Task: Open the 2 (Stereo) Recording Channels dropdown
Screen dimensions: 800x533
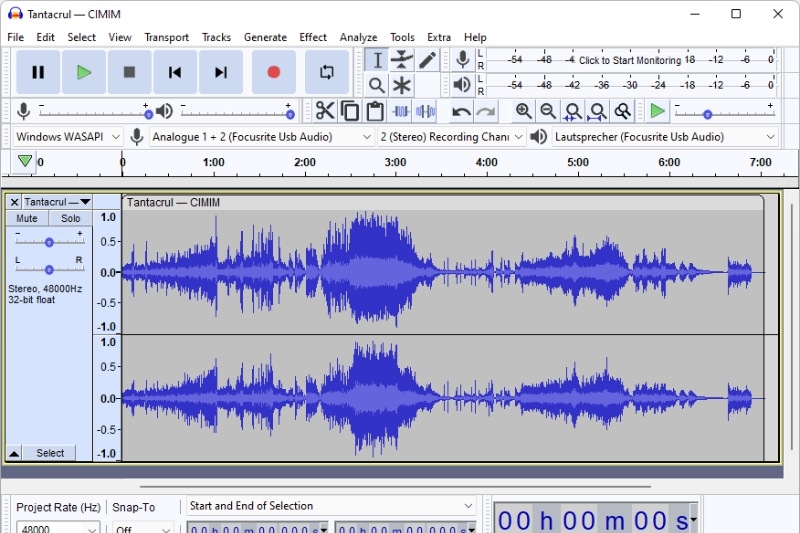Action: [x=452, y=137]
